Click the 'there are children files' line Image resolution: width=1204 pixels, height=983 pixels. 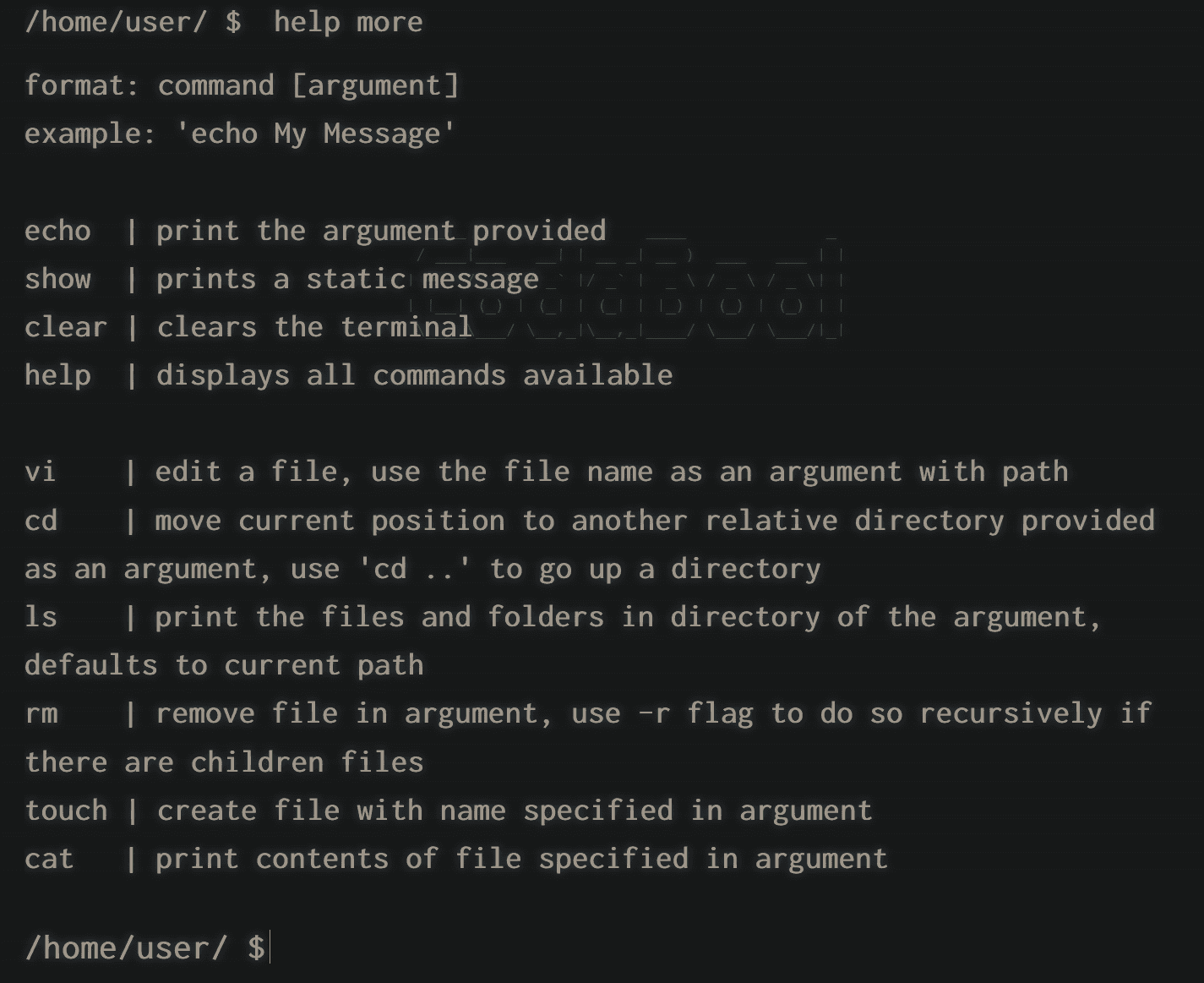224,762
